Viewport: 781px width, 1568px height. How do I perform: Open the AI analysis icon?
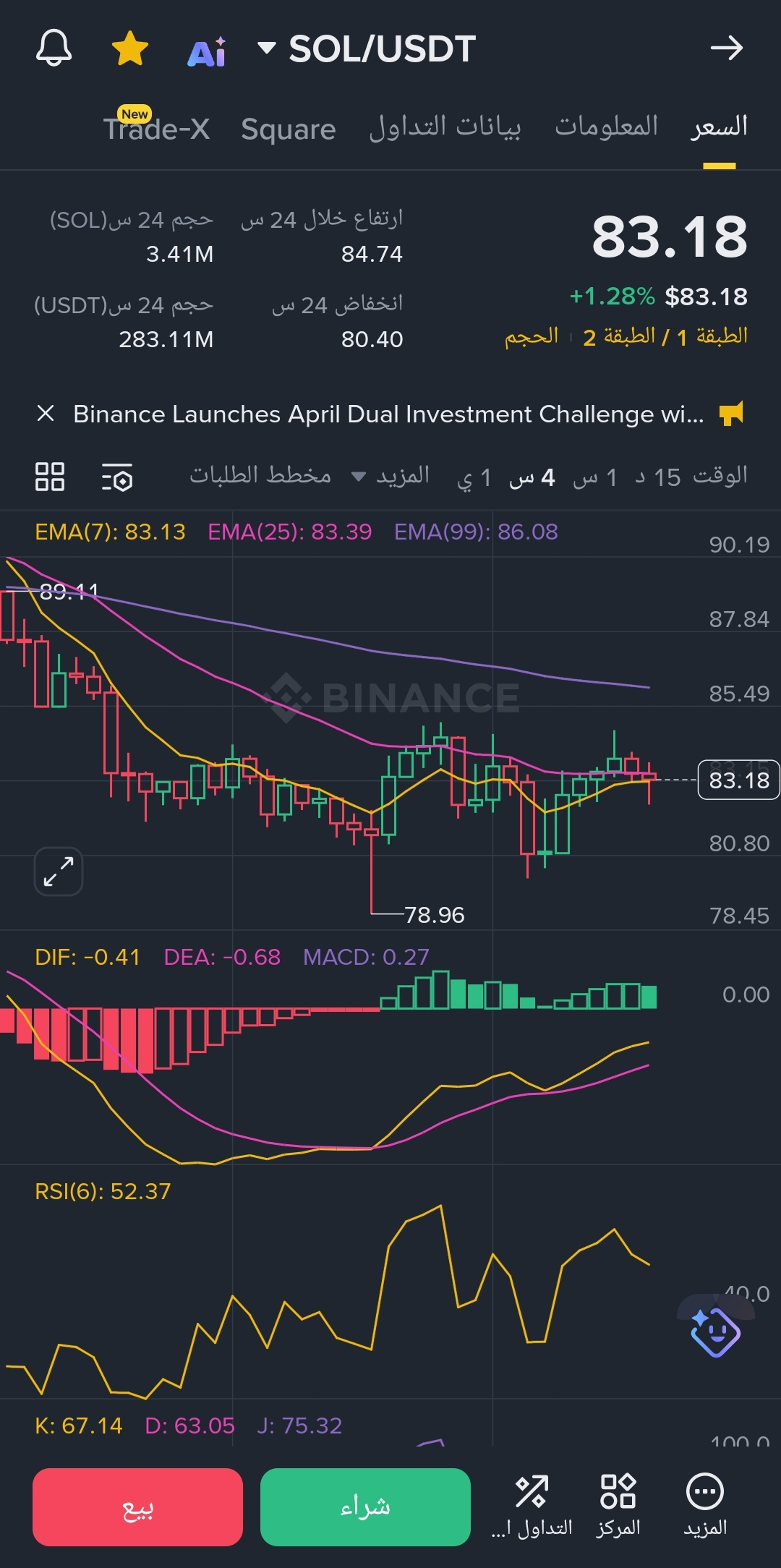(x=207, y=51)
